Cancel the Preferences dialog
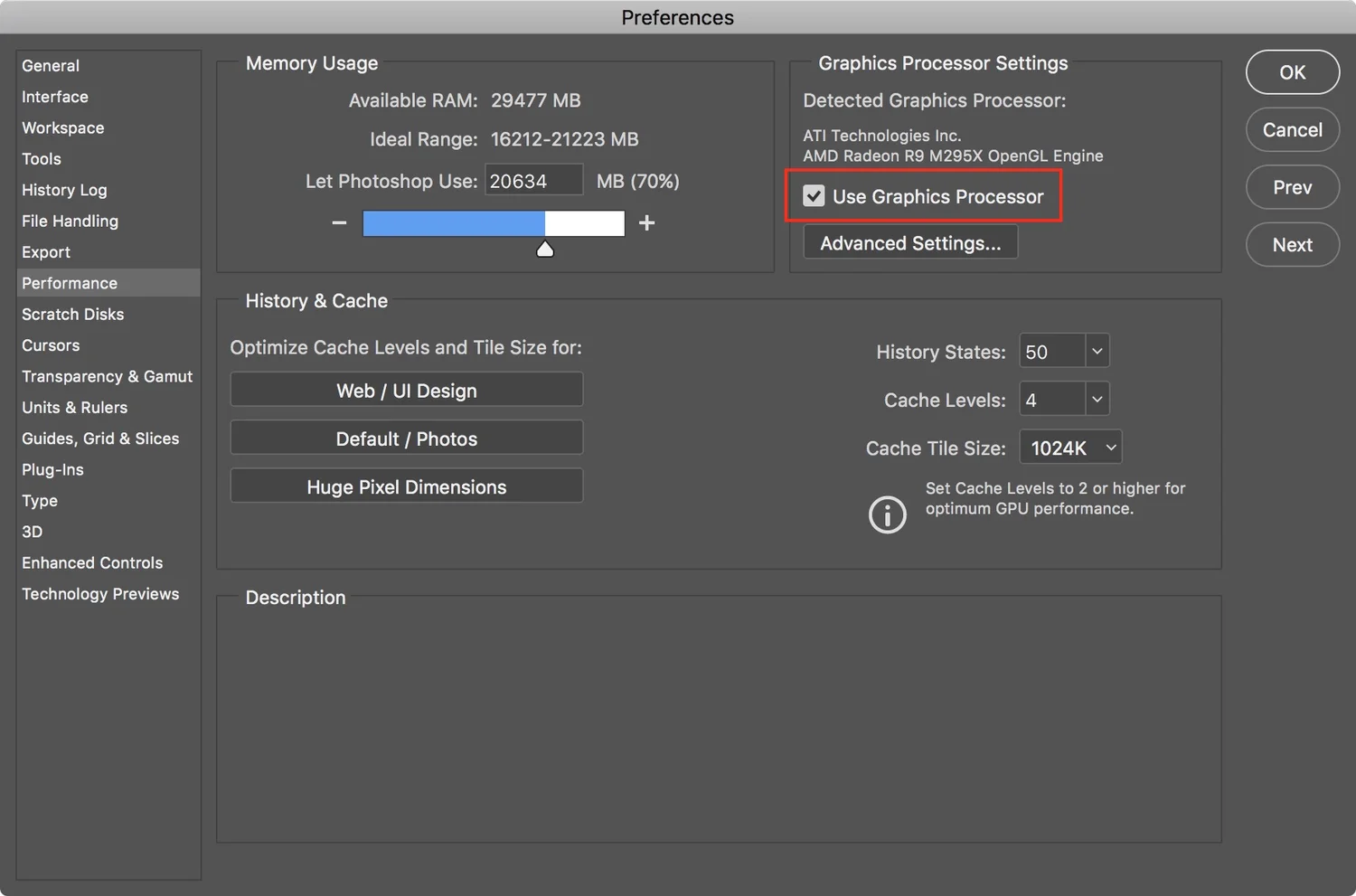 tap(1292, 129)
